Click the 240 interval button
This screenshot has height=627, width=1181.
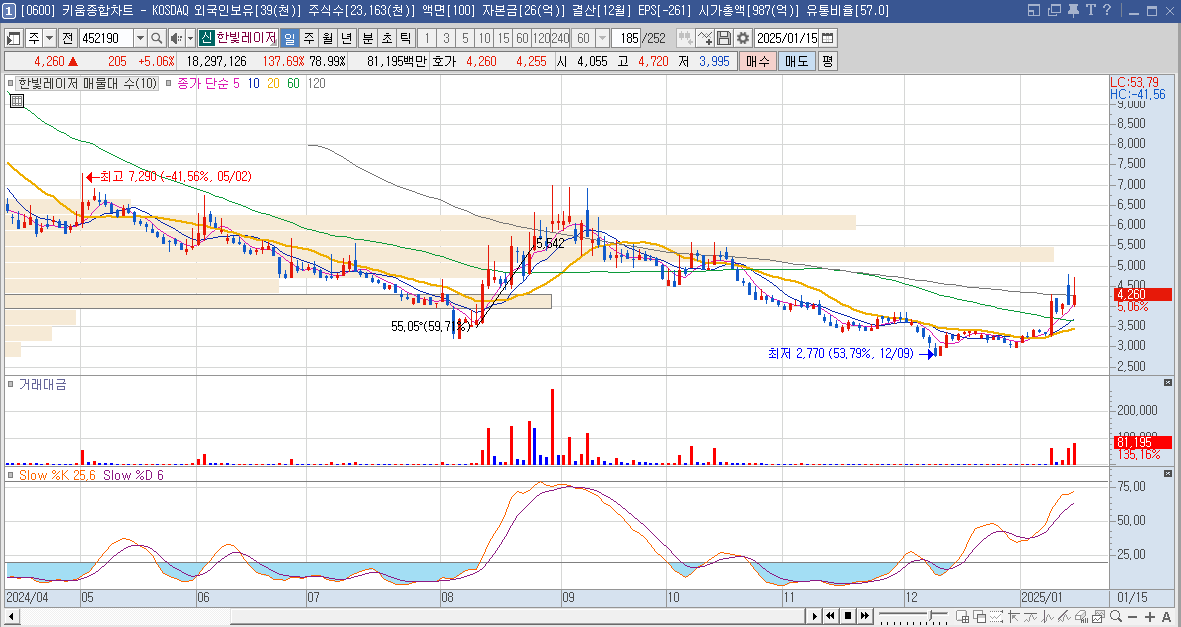pyautogui.click(x=560, y=38)
